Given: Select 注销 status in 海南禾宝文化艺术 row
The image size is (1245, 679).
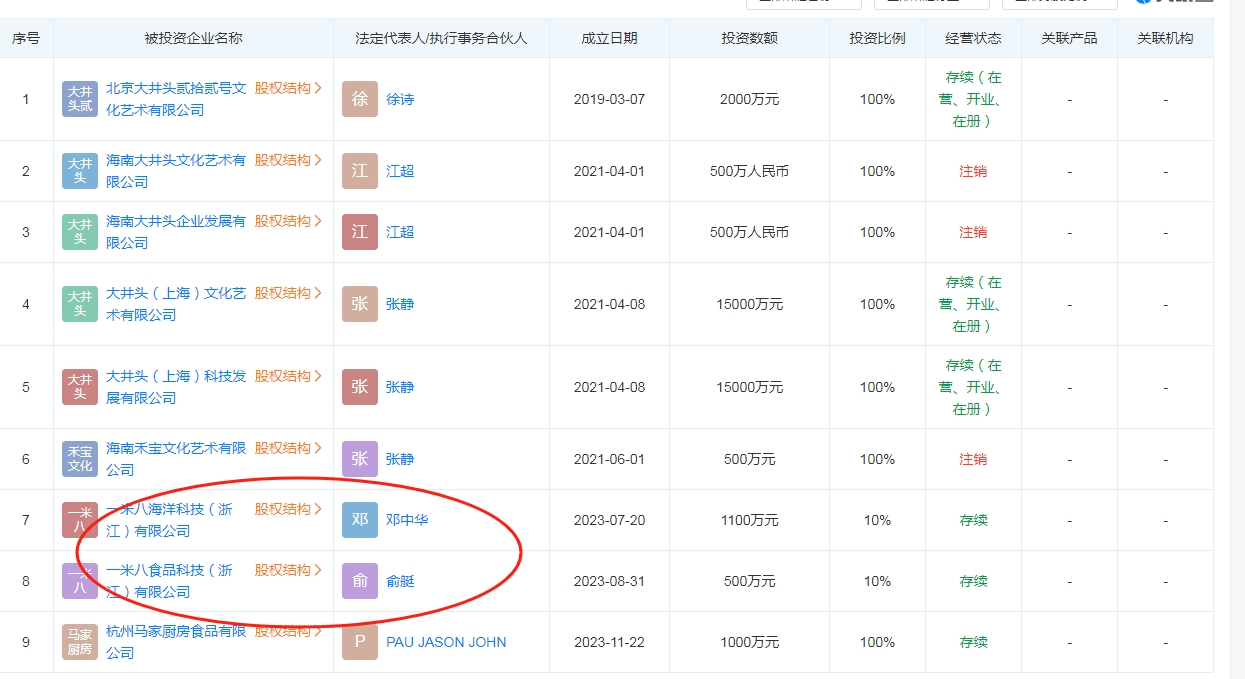Looking at the screenshot, I should pos(973,459).
